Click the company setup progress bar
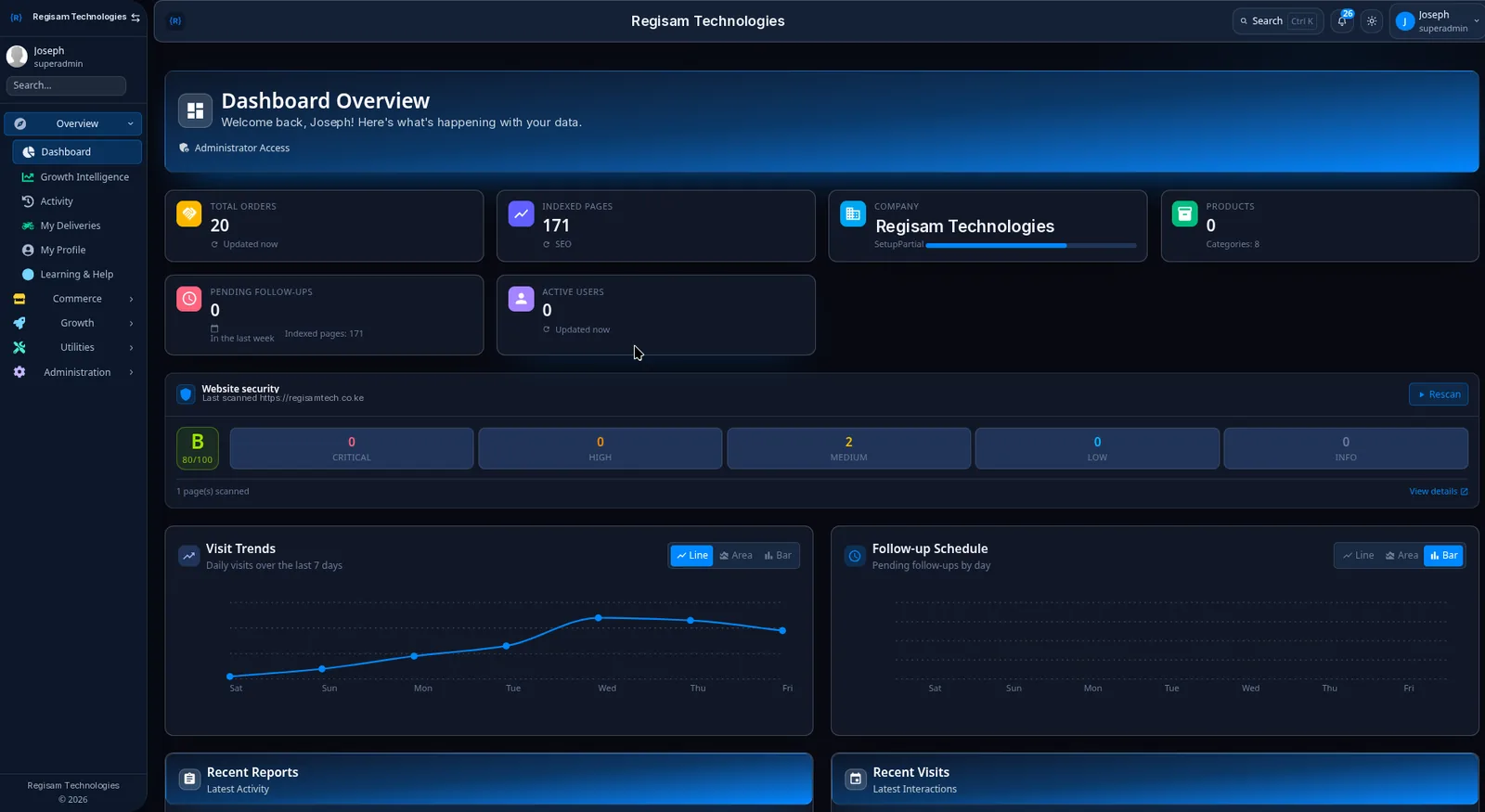The width and height of the screenshot is (1485, 812). (x=1031, y=246)
